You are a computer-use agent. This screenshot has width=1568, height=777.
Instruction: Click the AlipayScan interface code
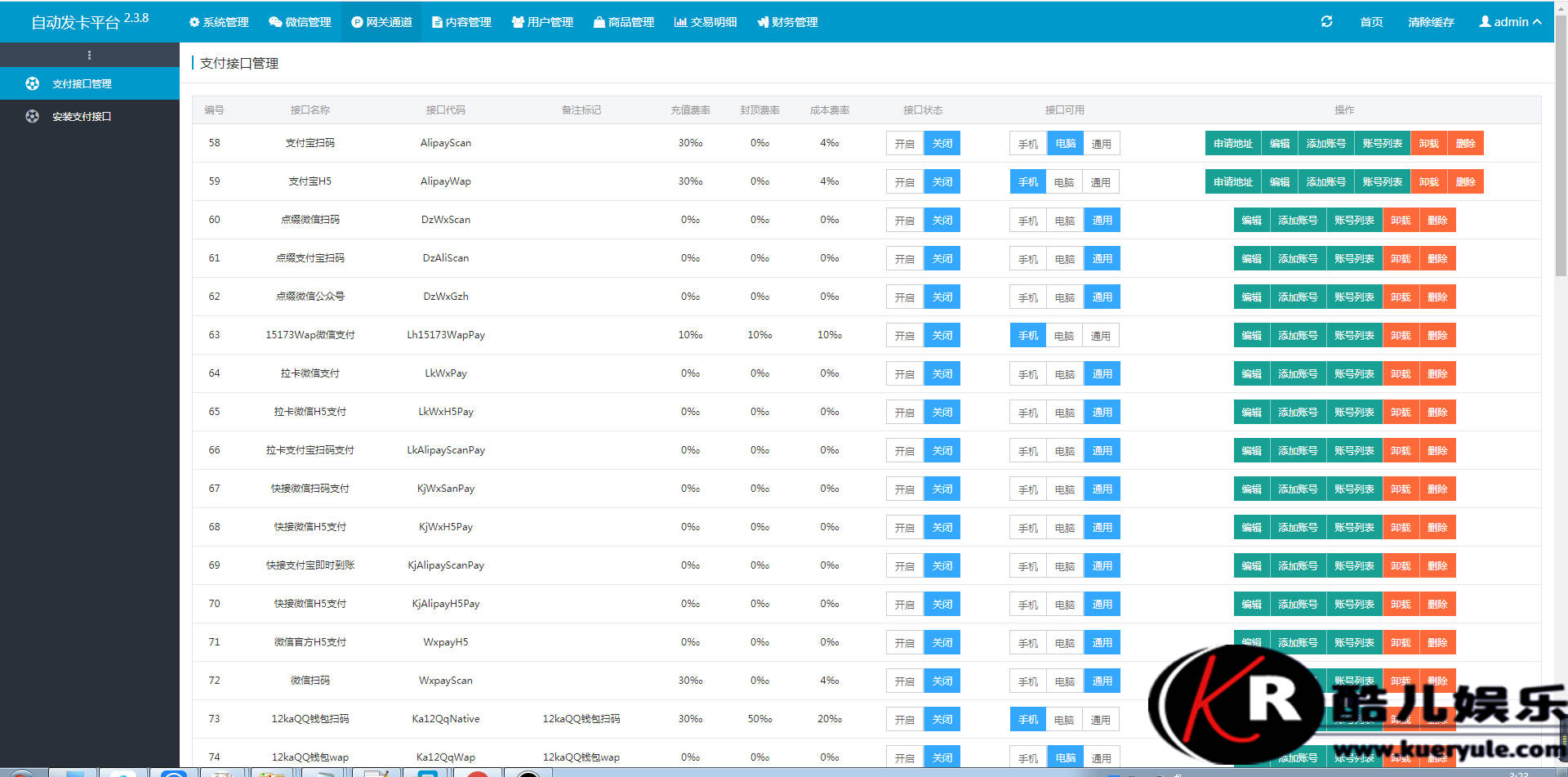(446, 143)
